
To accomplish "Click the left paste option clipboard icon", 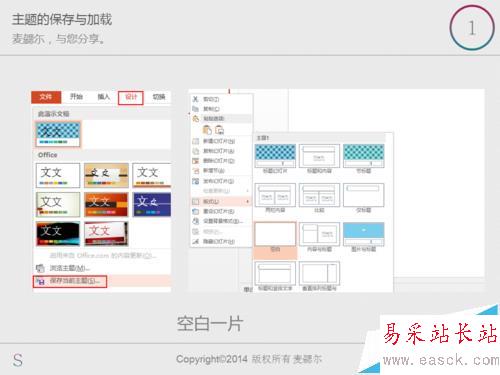I will pos(207,130).
